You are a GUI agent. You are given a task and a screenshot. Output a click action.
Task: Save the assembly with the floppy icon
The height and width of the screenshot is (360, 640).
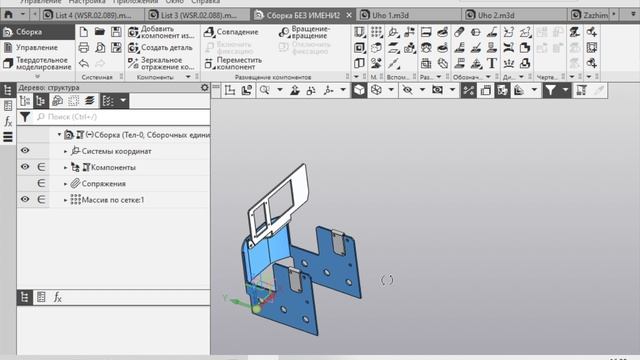[116, 32]
